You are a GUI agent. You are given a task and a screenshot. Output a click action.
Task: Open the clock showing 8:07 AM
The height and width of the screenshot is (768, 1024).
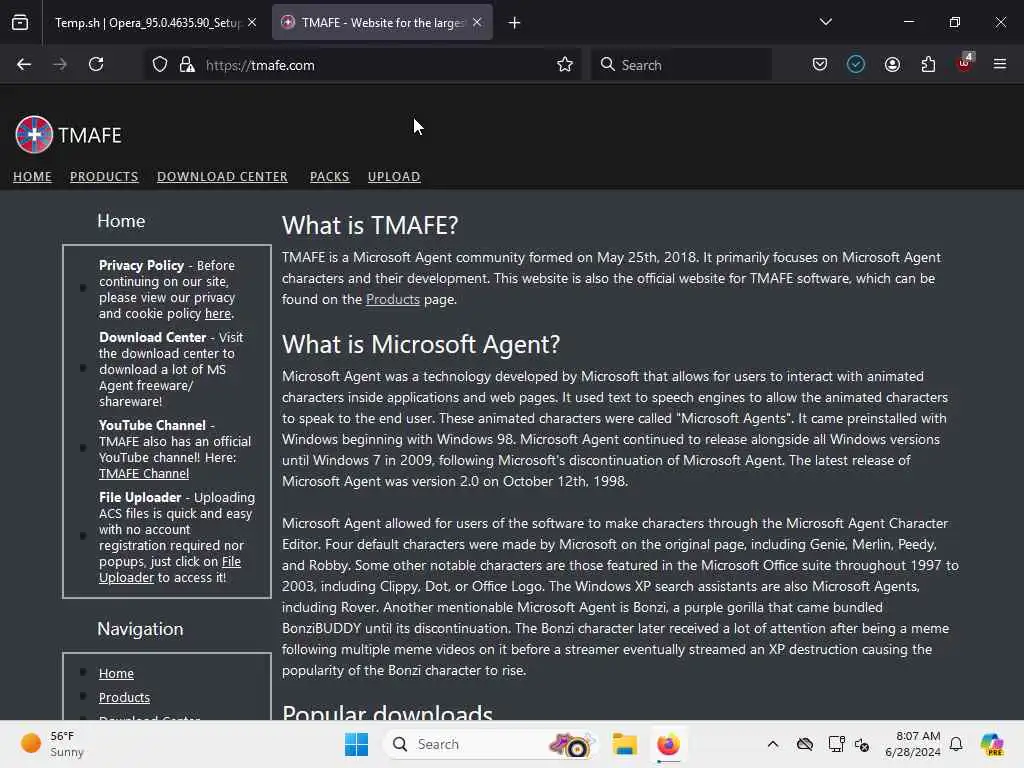tap(912, 744)
